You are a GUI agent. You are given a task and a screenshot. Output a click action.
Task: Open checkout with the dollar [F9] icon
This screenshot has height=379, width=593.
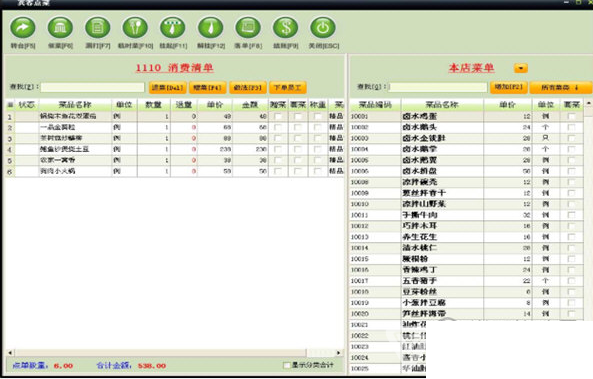tap(286, 28)
